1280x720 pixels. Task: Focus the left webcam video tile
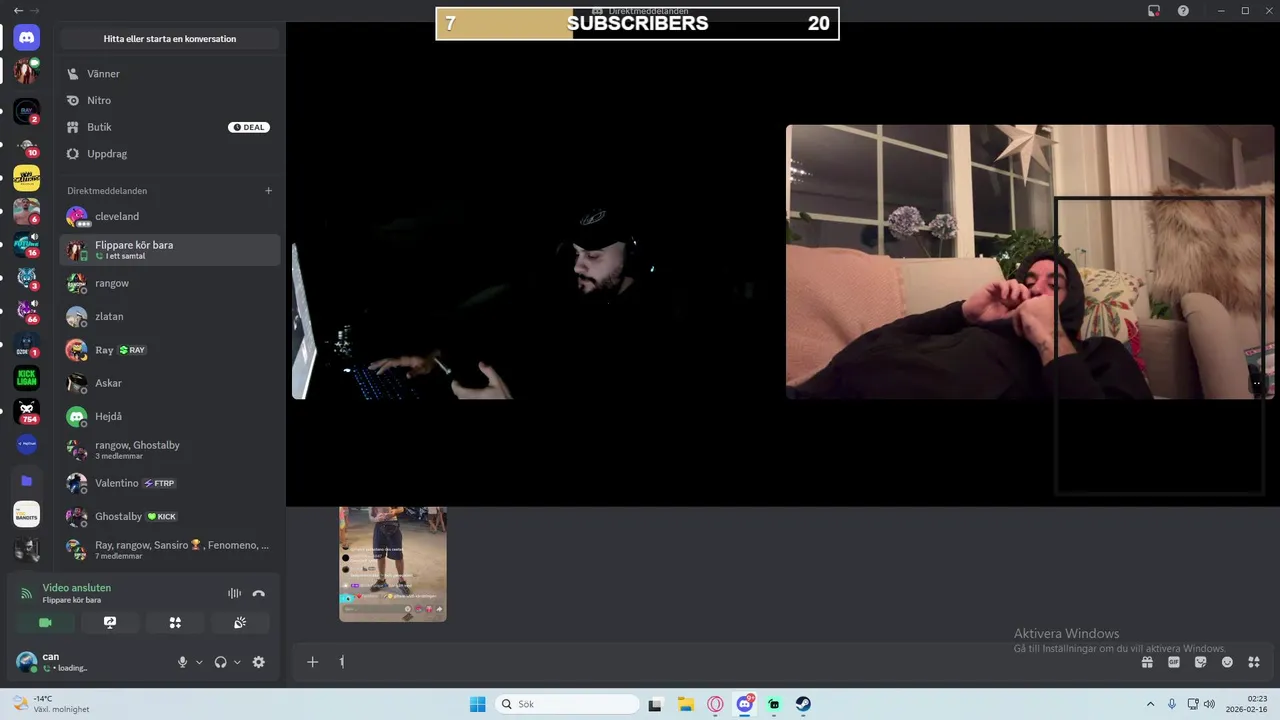click(536, 262)
